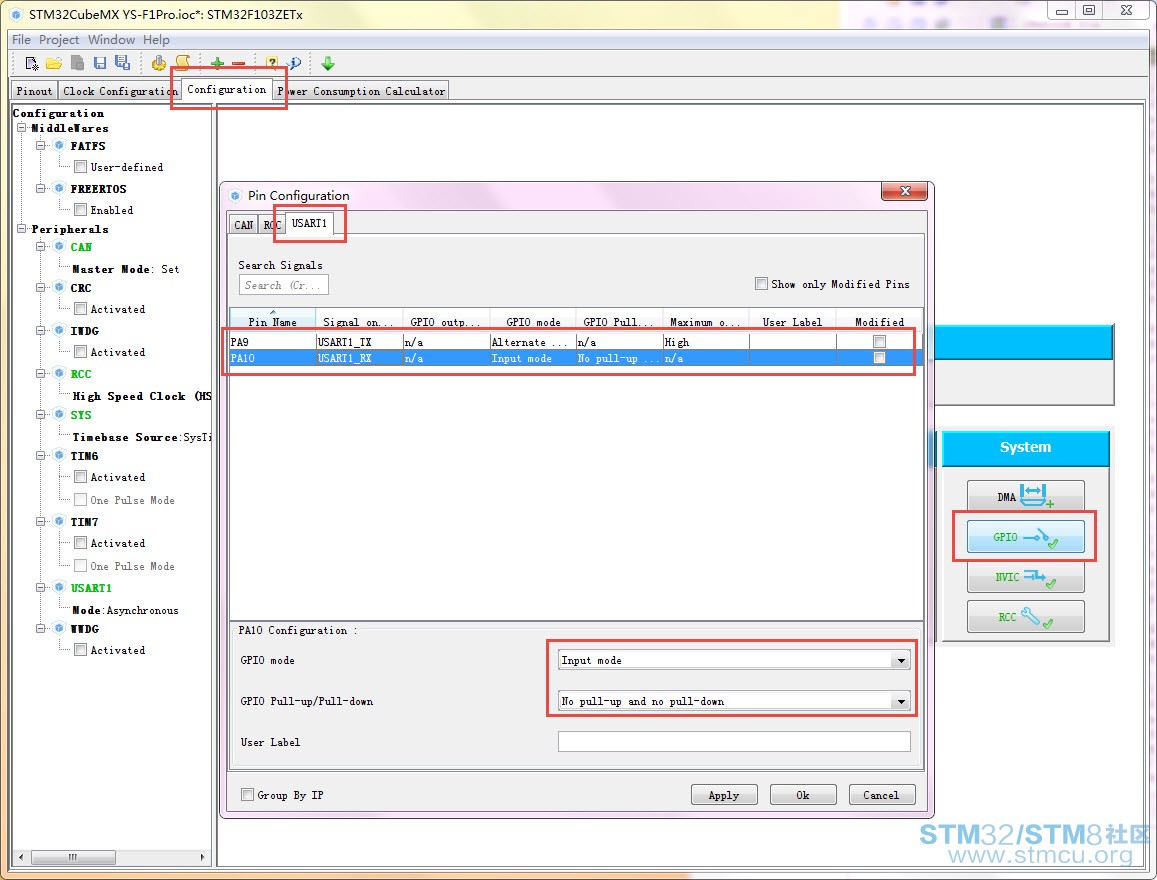
Task: Collapse the USART1 tree node
Action: tap(41, 587)
